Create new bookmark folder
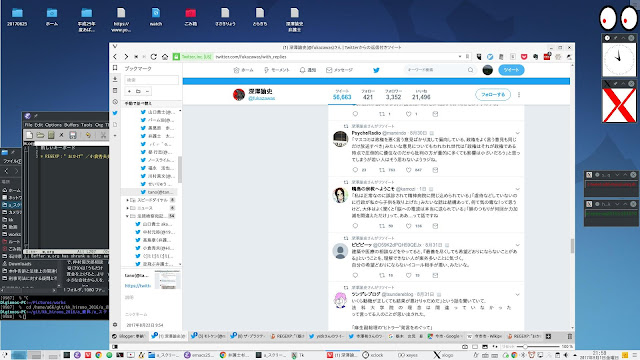 pos(138,91)
